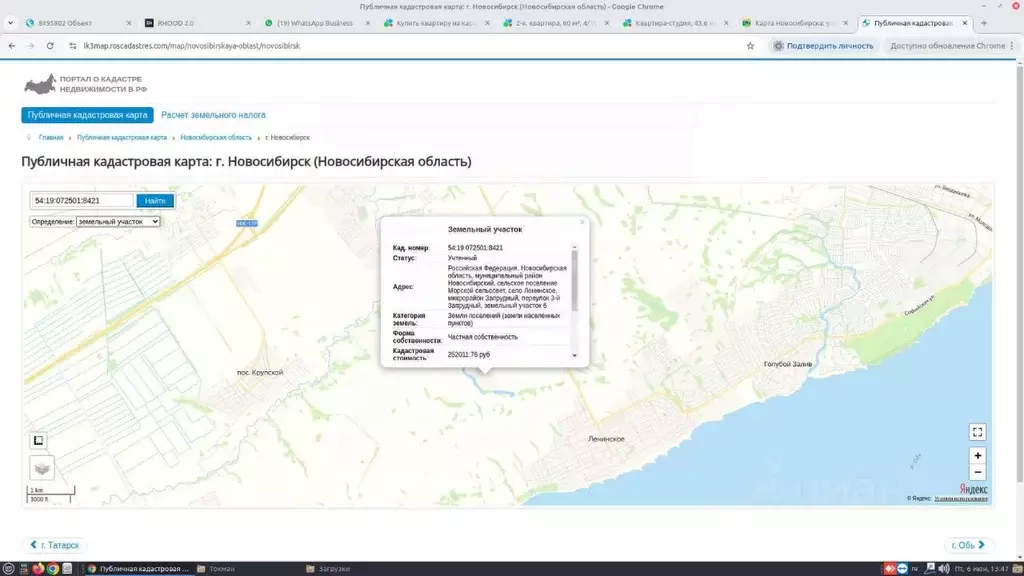Close the RHOOD 2.0 tab
This screenshot has height=576, width=1024.
[x=248, y=23]
